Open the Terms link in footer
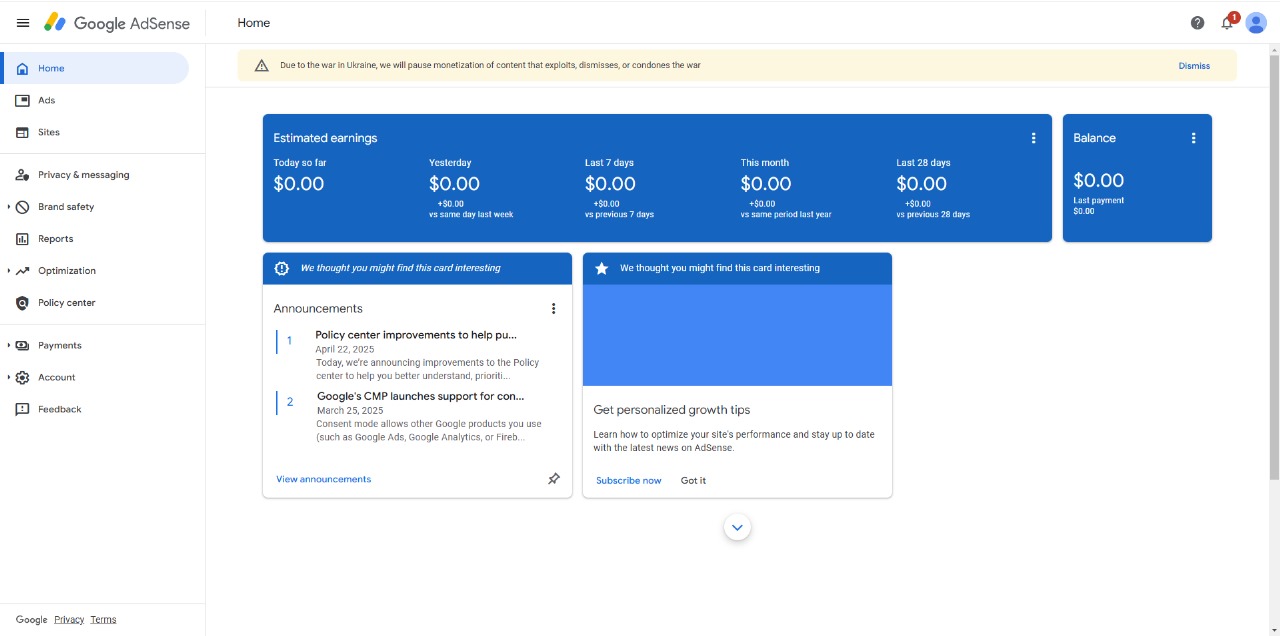1280x636 pixels. (103, 620)
